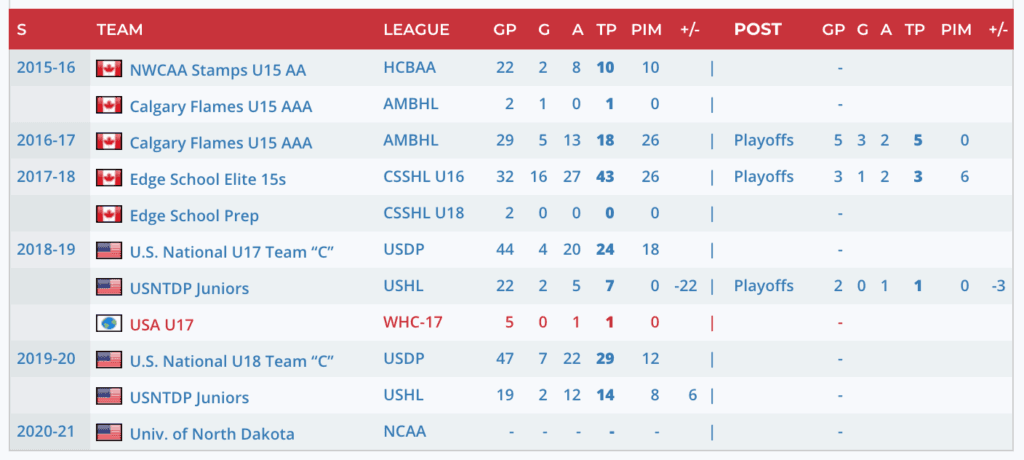
Task: Click the LEAGUE column header
Action: (416, 29)
